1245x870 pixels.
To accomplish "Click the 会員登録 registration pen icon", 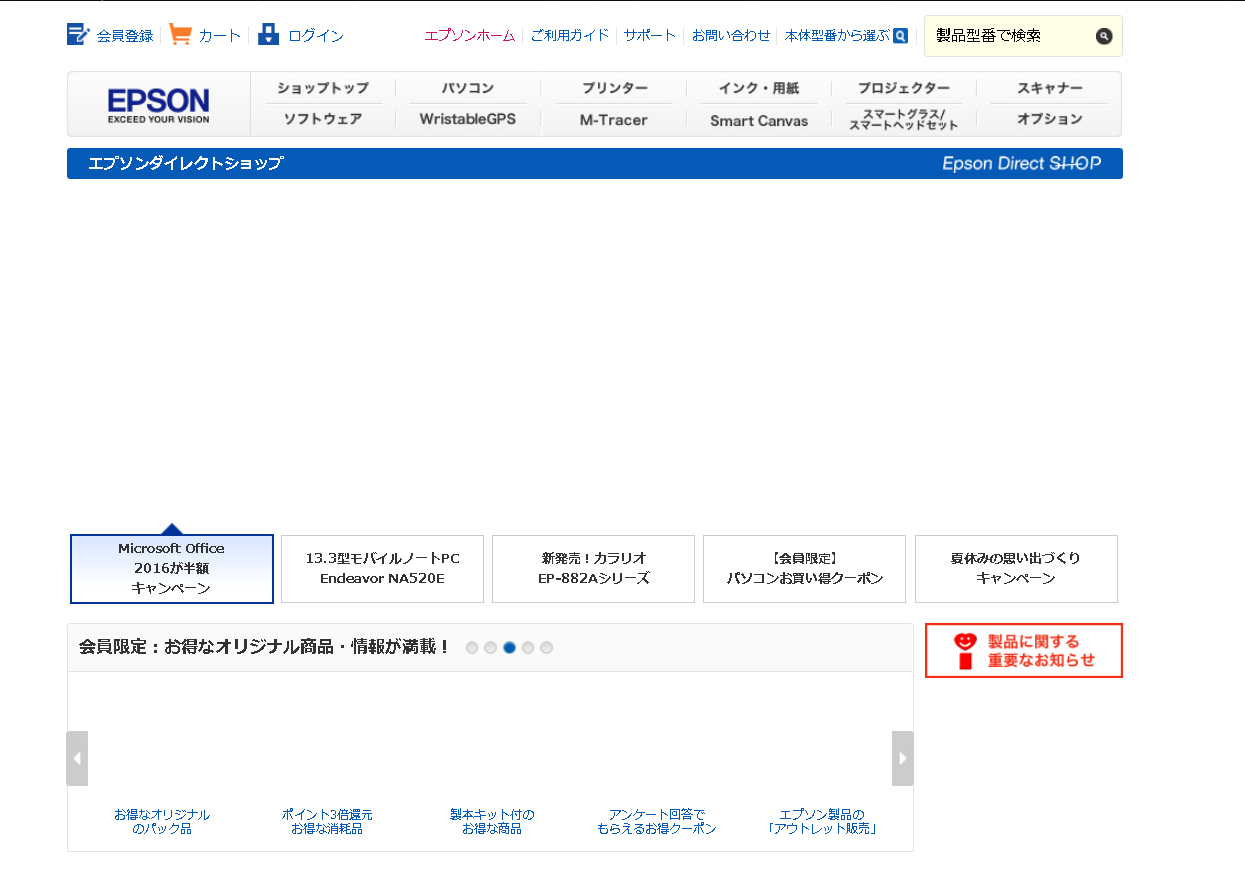I will tap(77, 33).
